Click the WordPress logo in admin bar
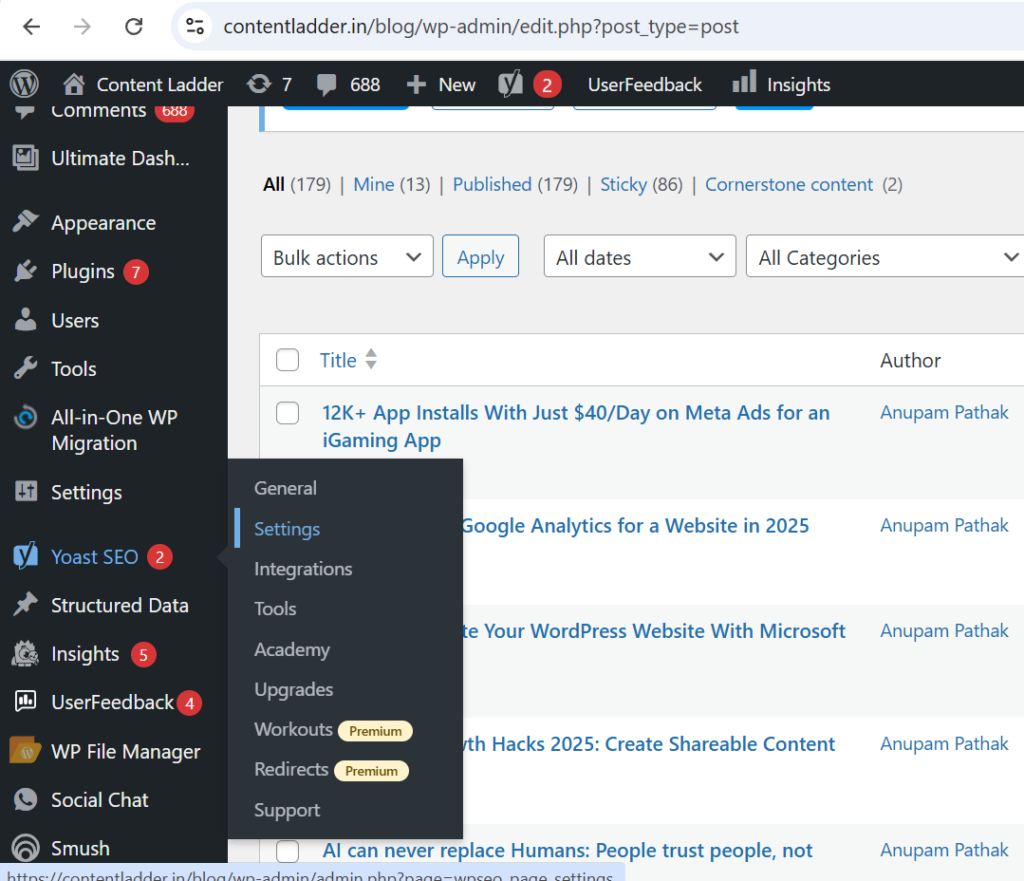 24,84
